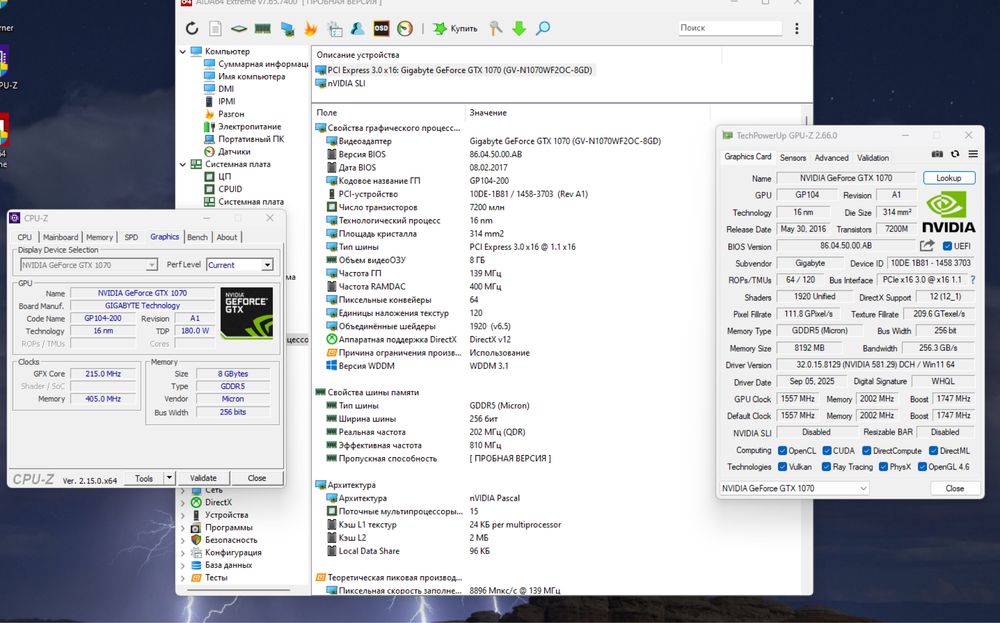The height and width of the screenshot is (623, 1000).
Task: Click the NVIDIA logo in GPU-Z
Action: 948,212
